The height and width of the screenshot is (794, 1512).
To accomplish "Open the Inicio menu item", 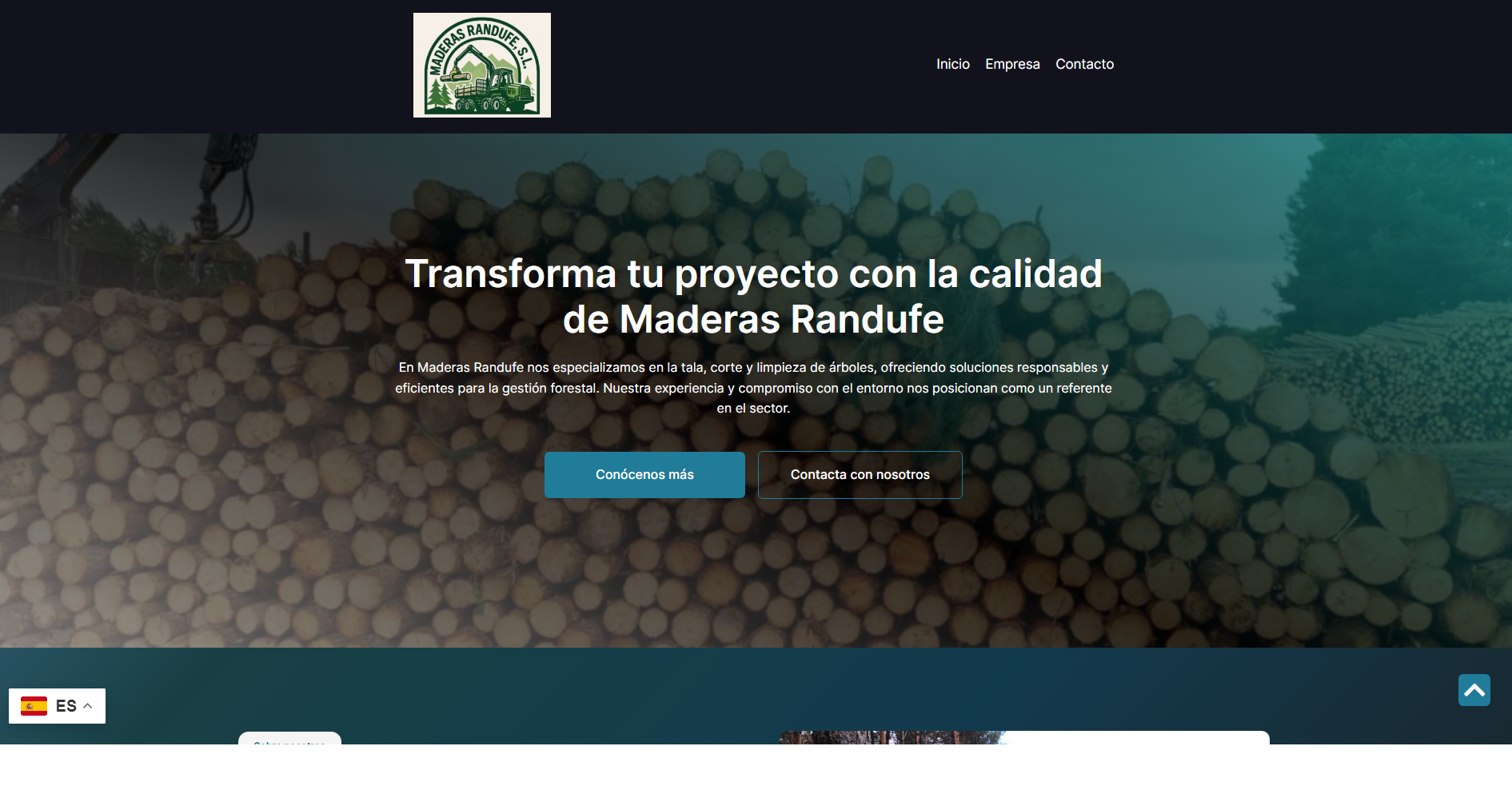I will [953, 64].
